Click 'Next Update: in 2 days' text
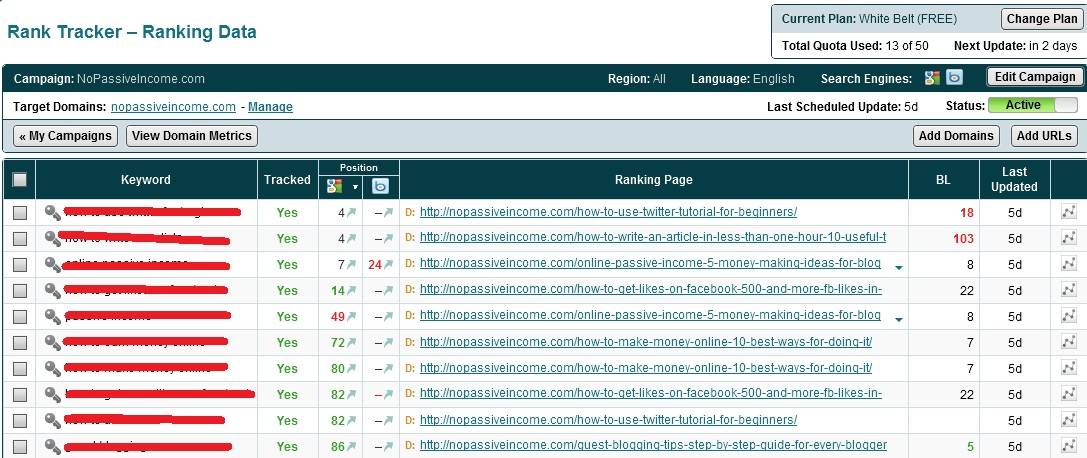The width and height of the screenshot is (1087, 458). (x=1016, y=46)
